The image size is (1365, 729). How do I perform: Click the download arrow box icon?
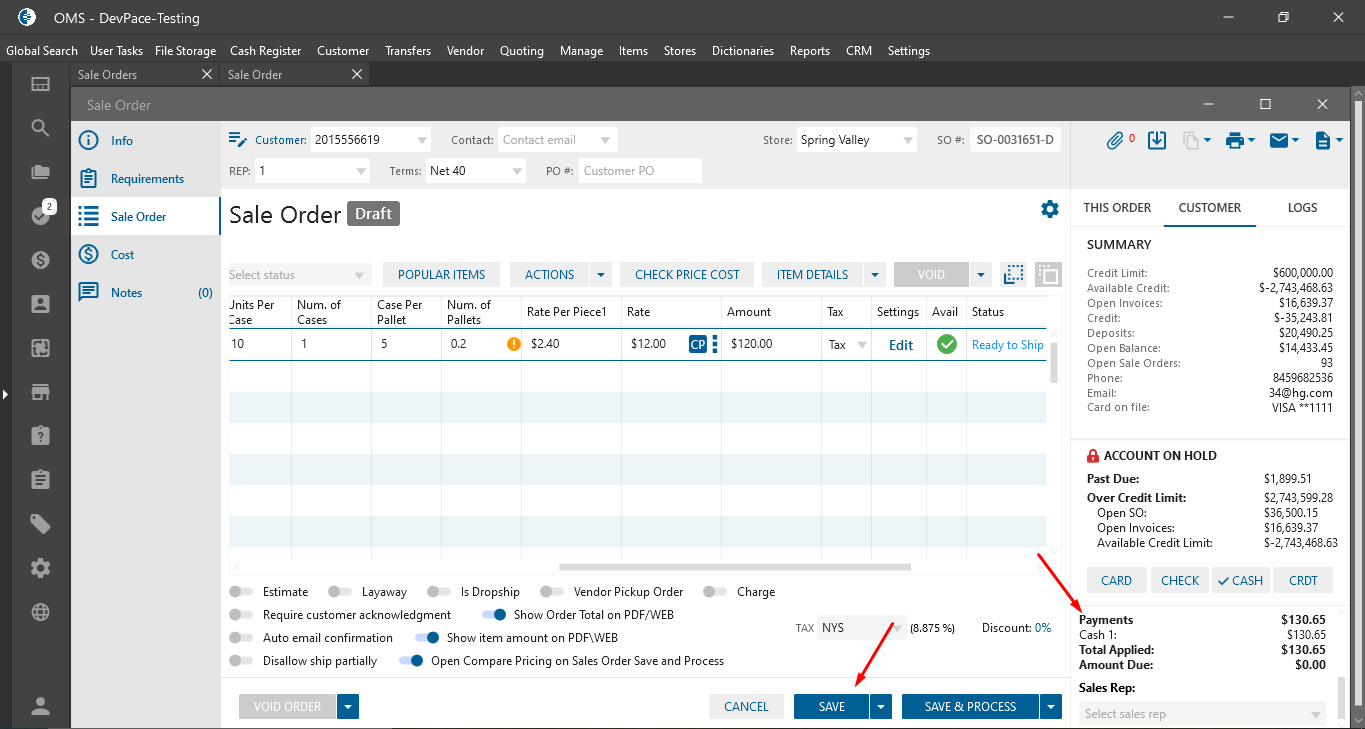coord(1157,141)
